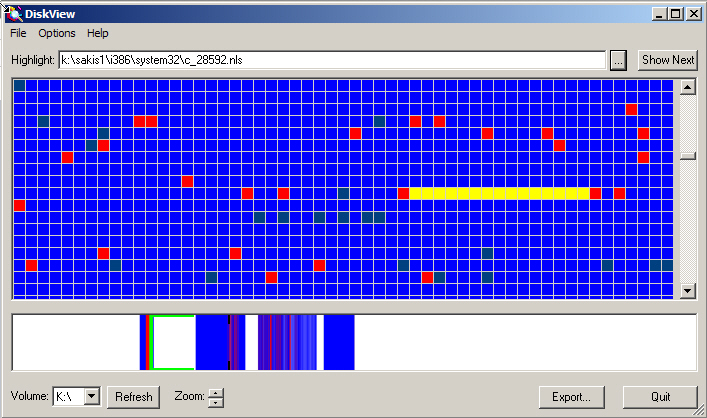Click the vertical scrollbar thumb
Image resolution: width=707 pixels, height=418 pixels.
click(687, 156)
